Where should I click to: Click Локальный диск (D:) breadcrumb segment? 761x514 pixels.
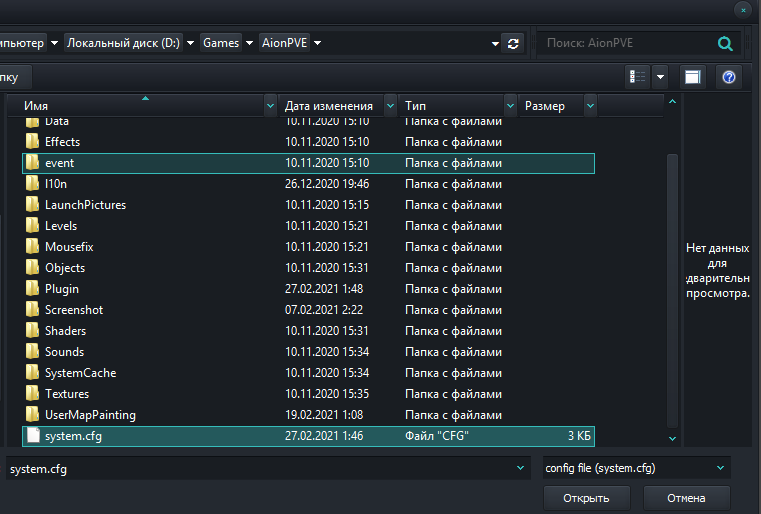tap(123, 43)
